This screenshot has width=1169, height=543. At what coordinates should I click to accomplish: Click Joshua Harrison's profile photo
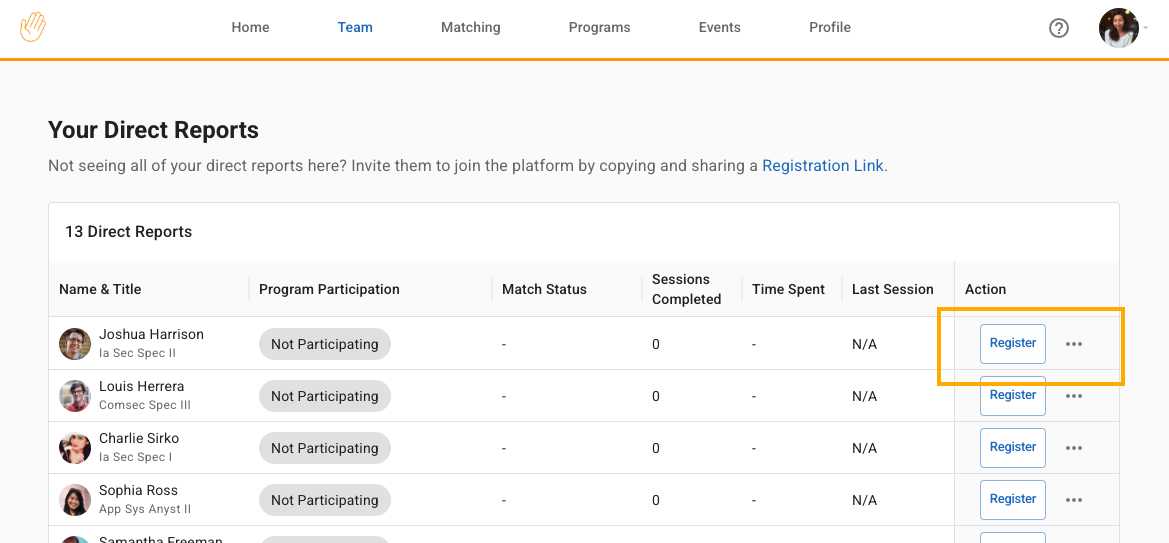[75, 344]
